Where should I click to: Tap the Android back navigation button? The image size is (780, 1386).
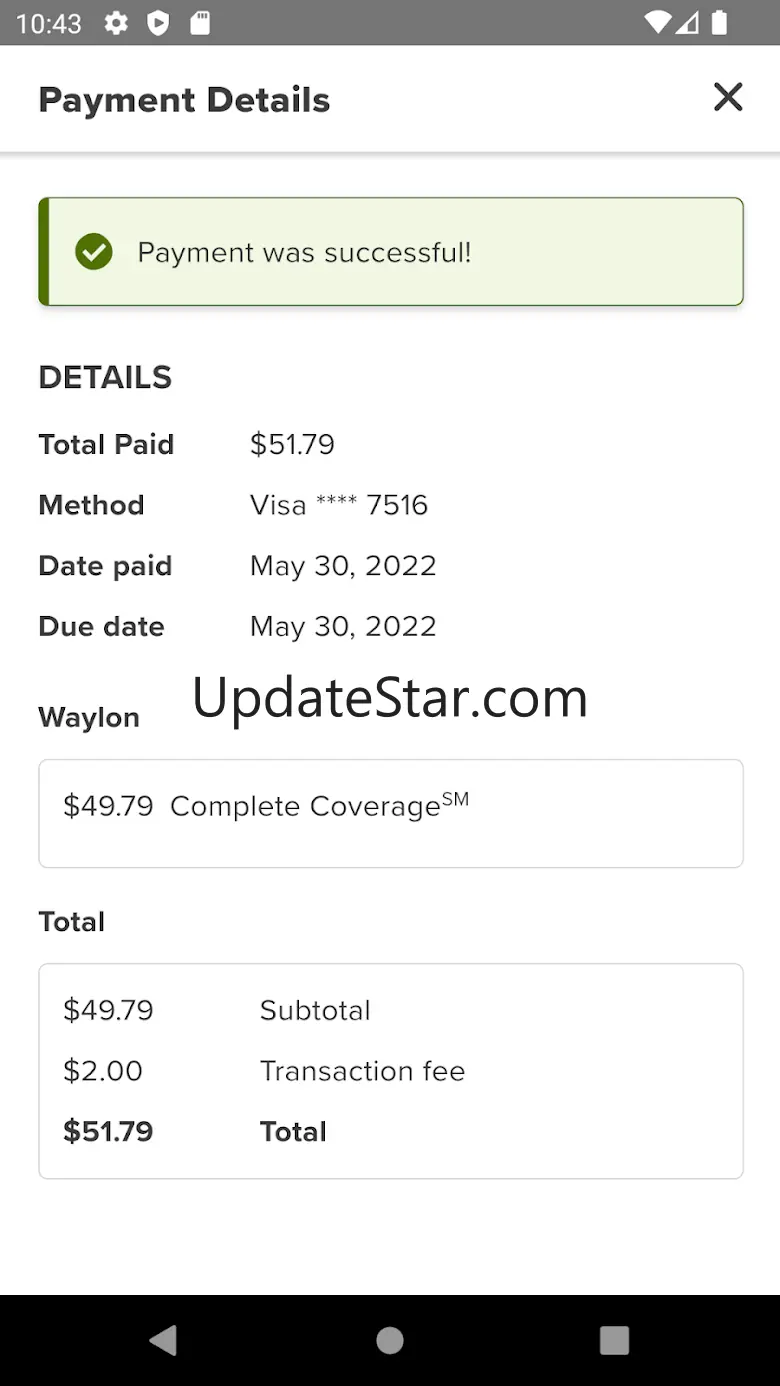163,1340
